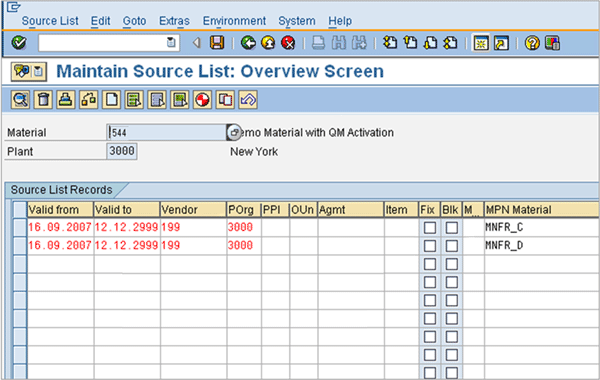This screenshot has width=600, height=380.
Task: Click the Valid from column header
Action: [x=60, y=210]
